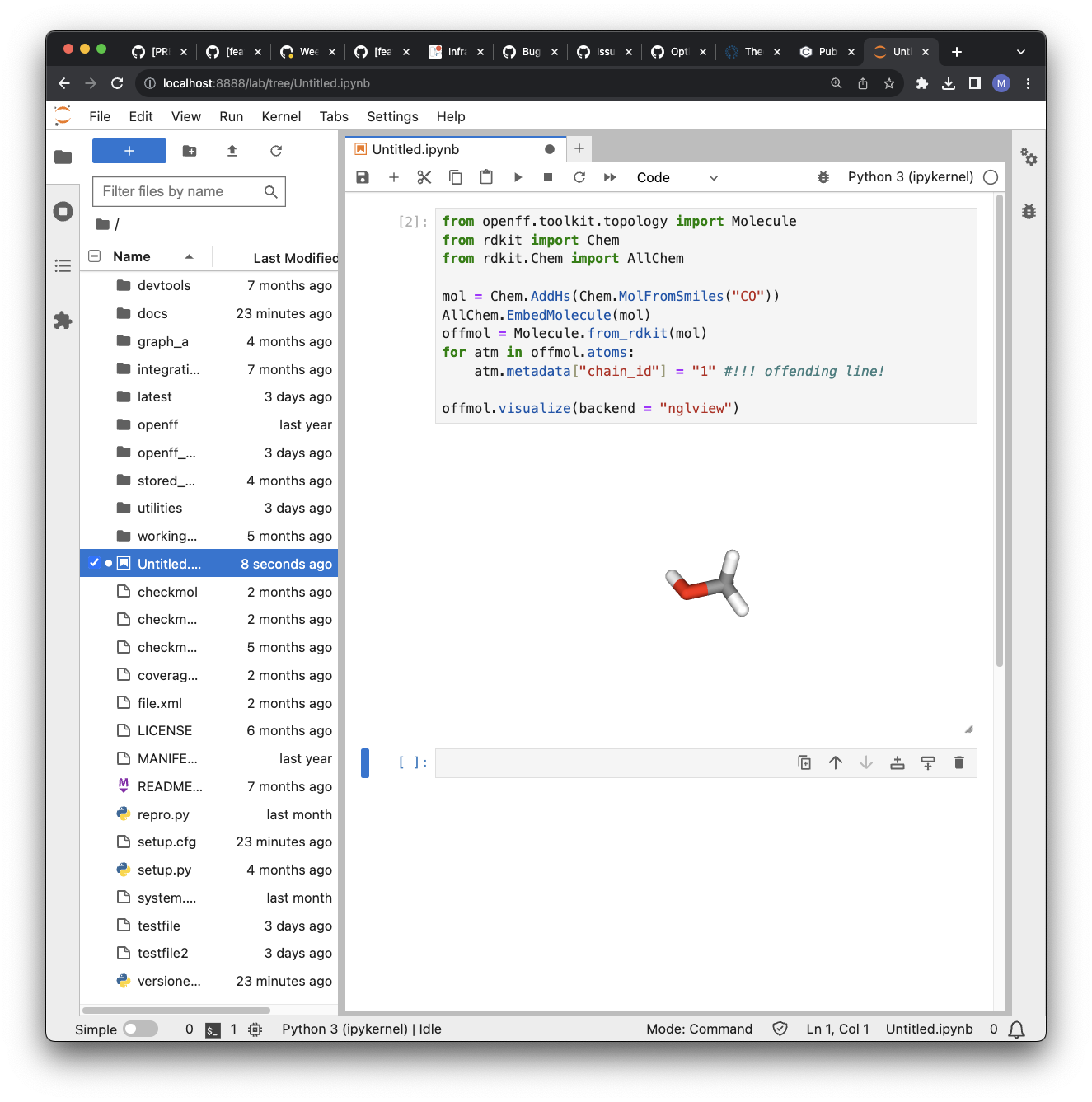Screen dimensions: 1092x1102
Task: Interrupt the kernel with stop icon
Action: pyautogui.click(x=547, y=177)
